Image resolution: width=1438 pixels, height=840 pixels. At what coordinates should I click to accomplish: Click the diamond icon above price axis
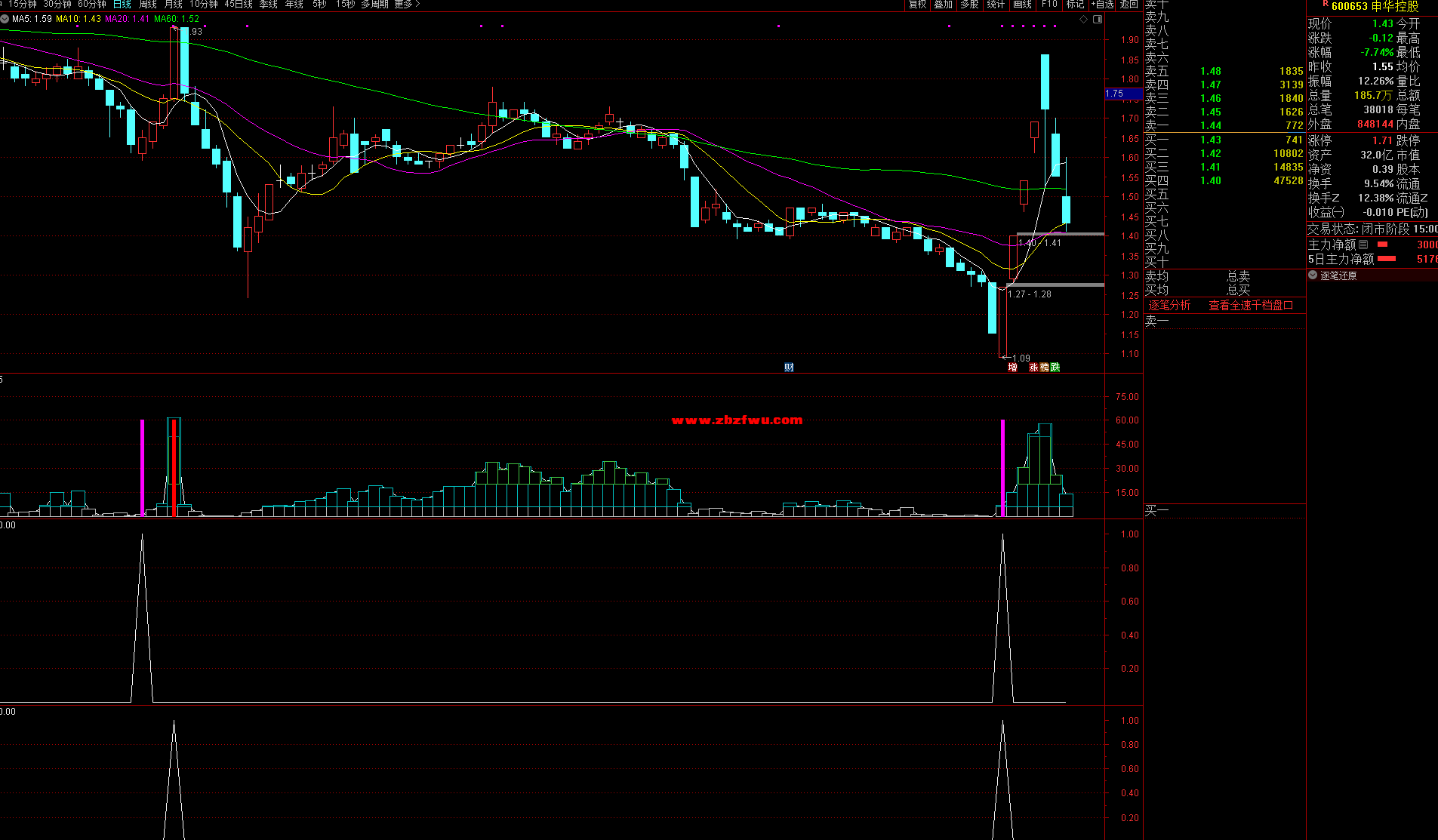click(1084, 20)
